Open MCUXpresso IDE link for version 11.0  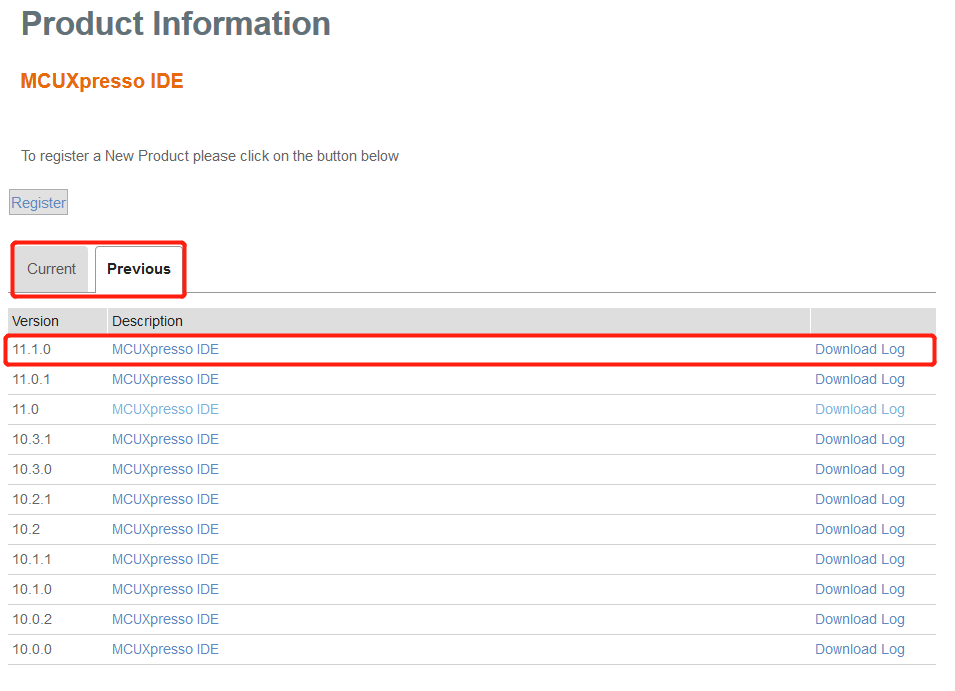click(x=165, y=409)
